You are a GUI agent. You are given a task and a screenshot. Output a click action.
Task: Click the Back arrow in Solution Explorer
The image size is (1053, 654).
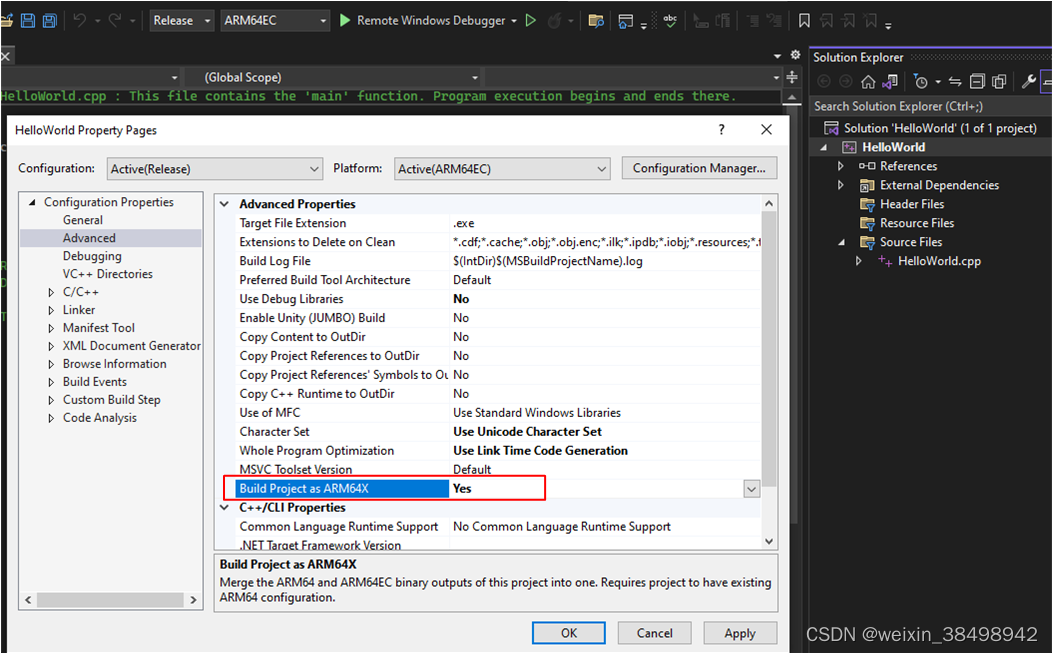coord(824,82)
